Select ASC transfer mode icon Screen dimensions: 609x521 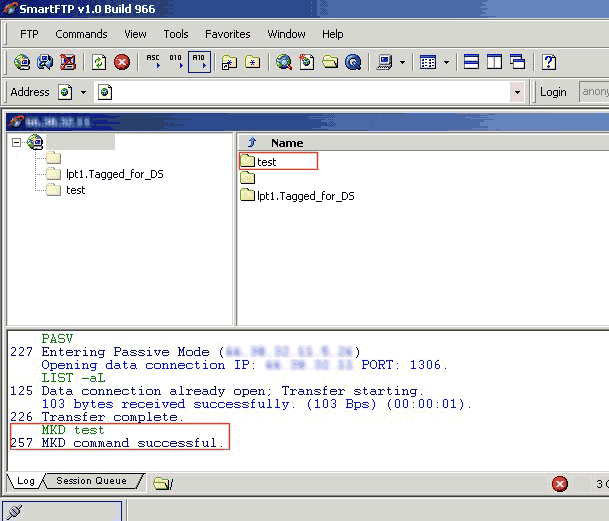[x=153, y=62]
